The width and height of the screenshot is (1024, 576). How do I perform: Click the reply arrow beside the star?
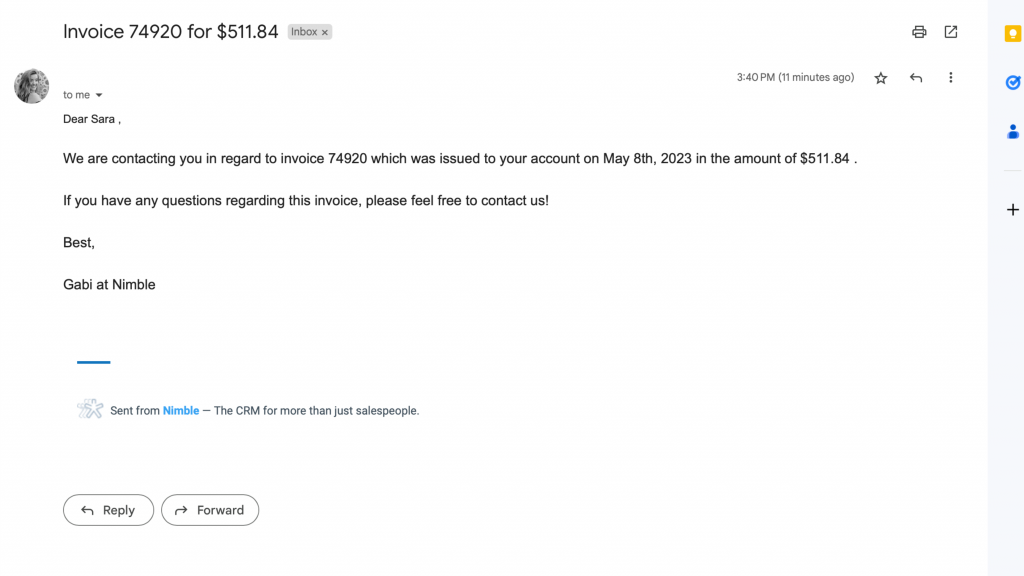916,78
